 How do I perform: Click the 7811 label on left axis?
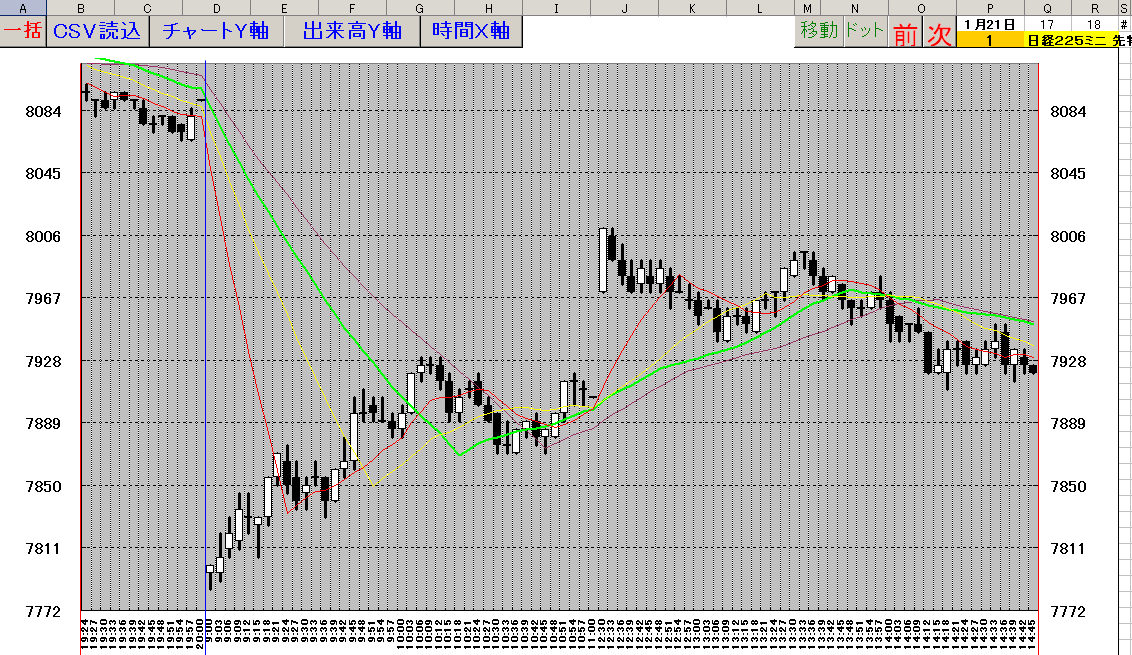click(43, 548)
